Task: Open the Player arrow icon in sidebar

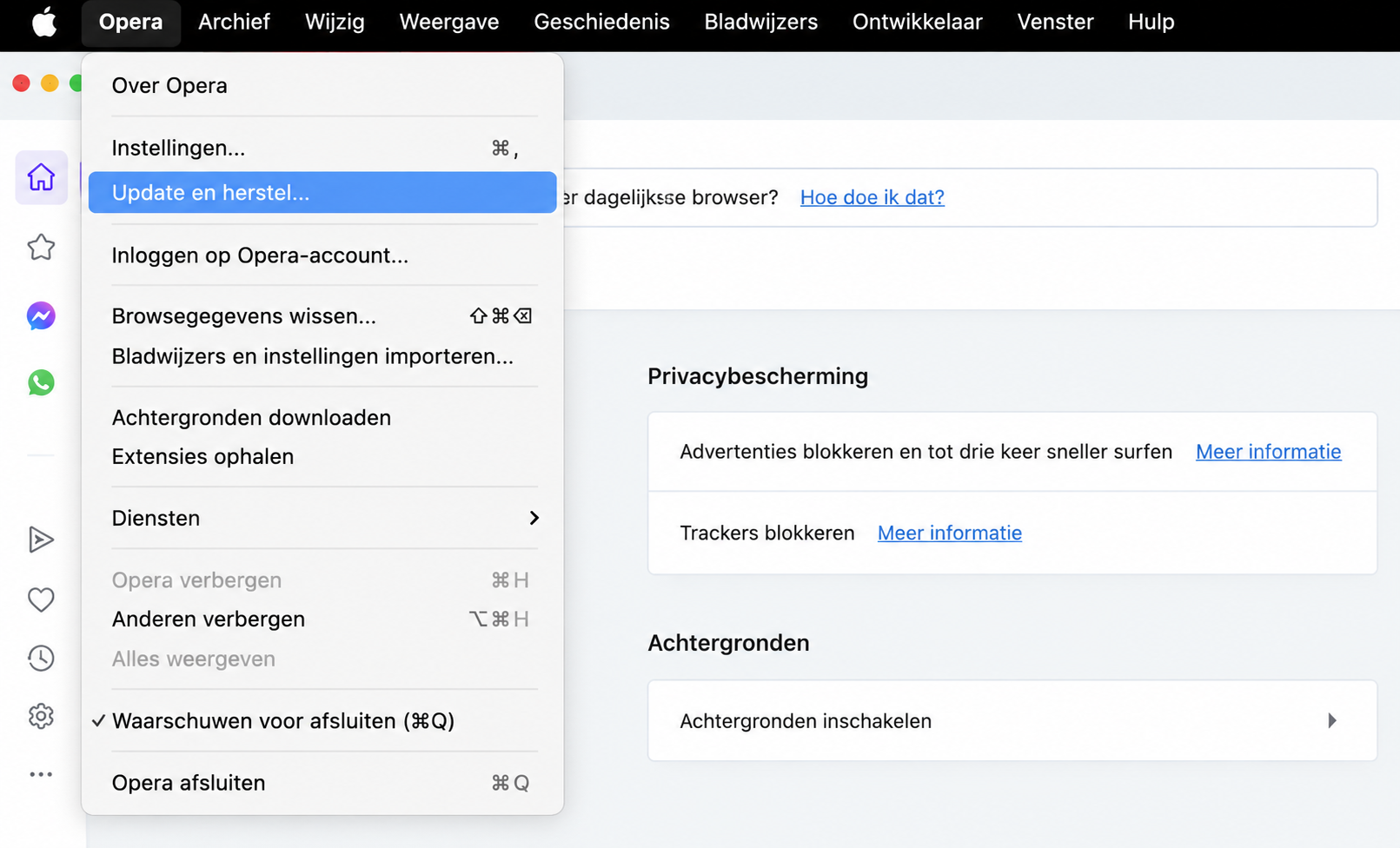Action: pos(41,540)
